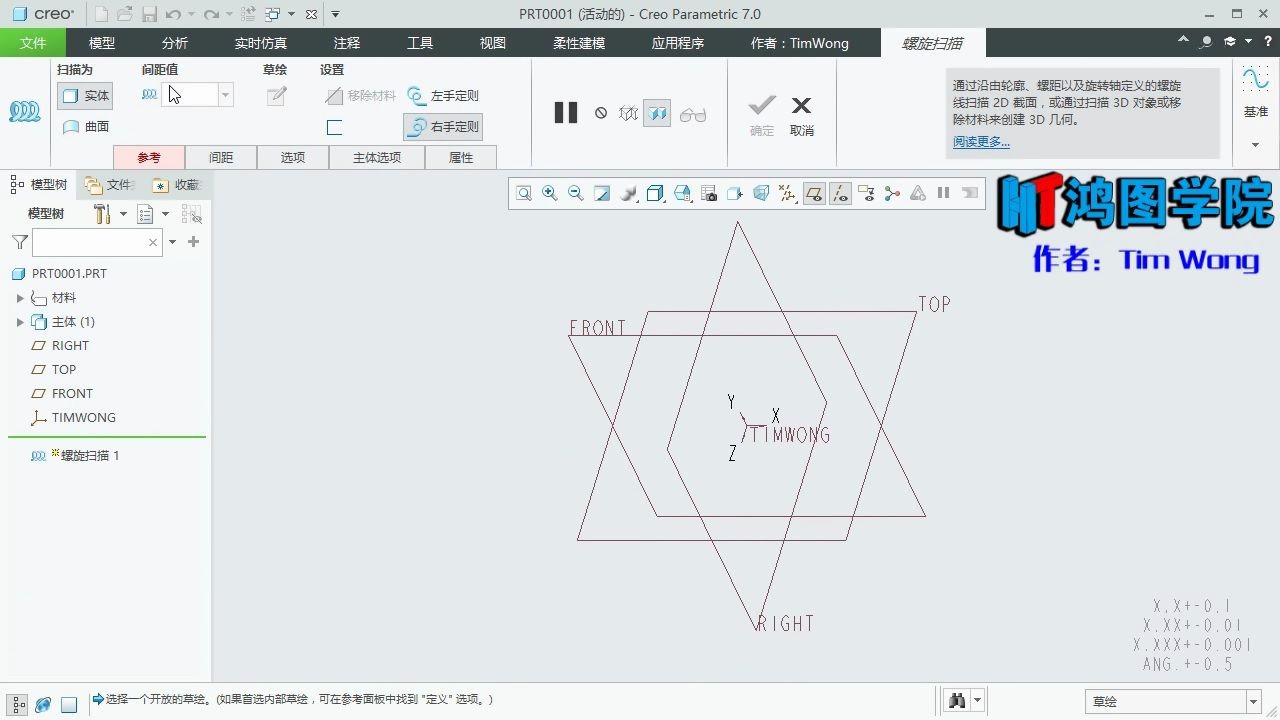Select RIGHT plane in model tree
Viewport: 1280px width, 720px height.
[60, 346]
